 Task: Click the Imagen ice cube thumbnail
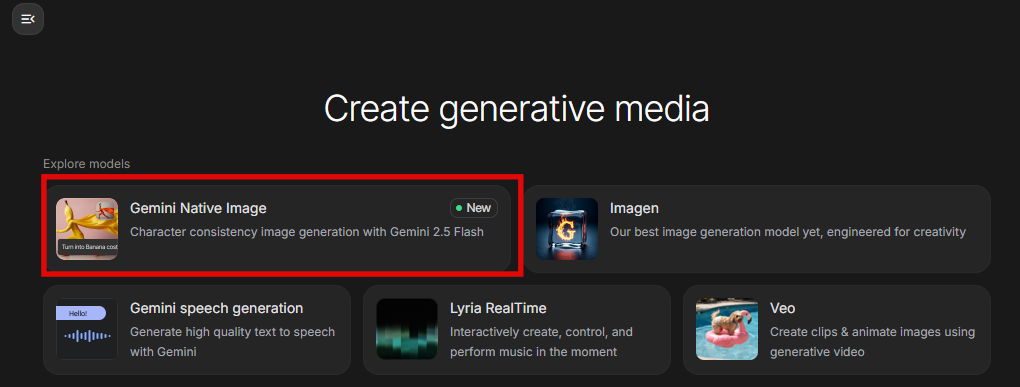(567, 229)
